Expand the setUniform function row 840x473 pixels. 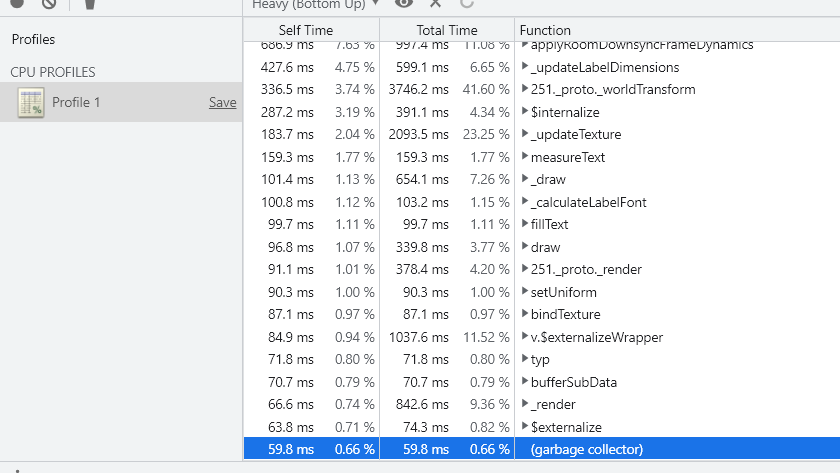(525, 292)
